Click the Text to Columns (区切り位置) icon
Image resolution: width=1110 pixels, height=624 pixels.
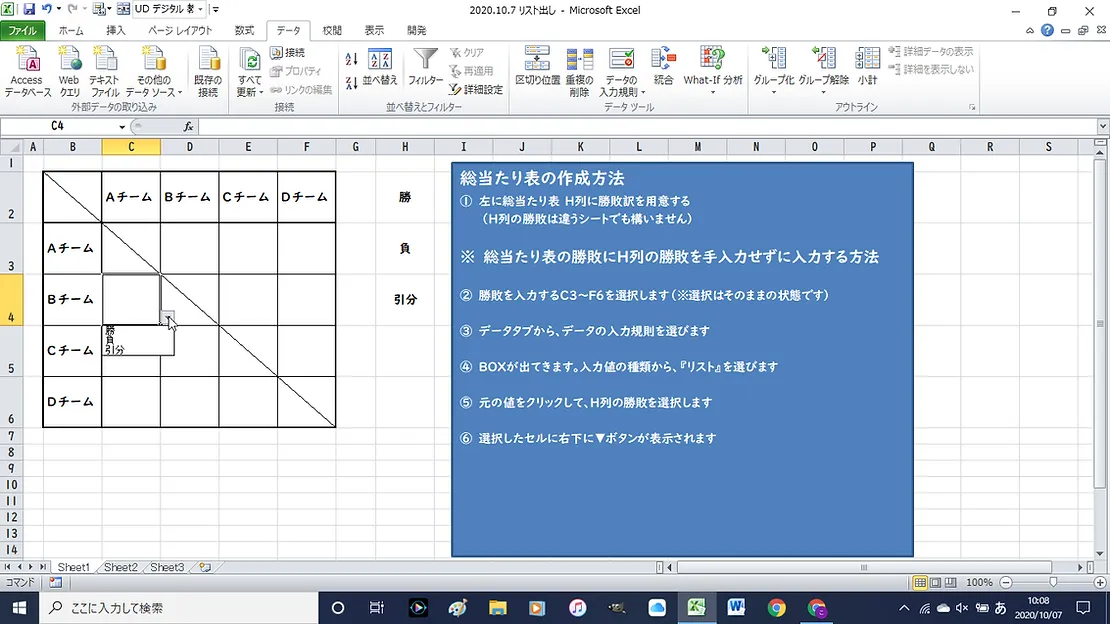coord(537,61)
